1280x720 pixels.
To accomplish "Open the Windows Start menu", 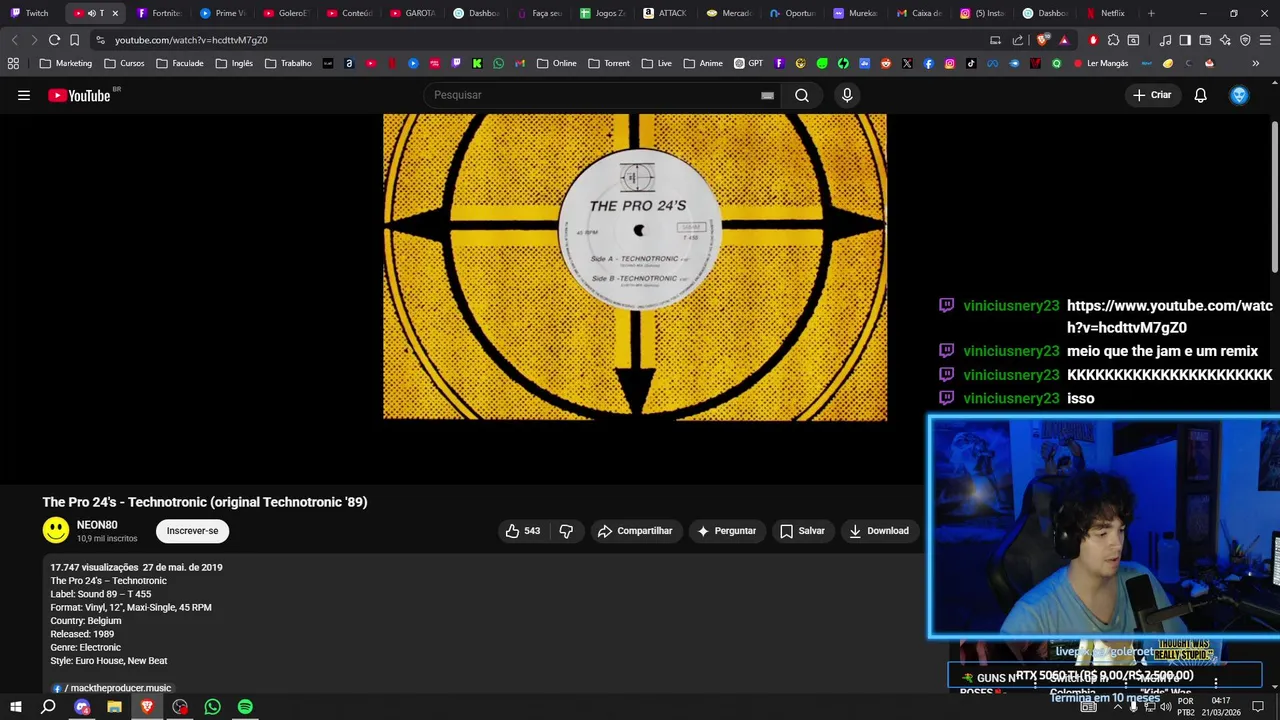I will pos(16,707).
